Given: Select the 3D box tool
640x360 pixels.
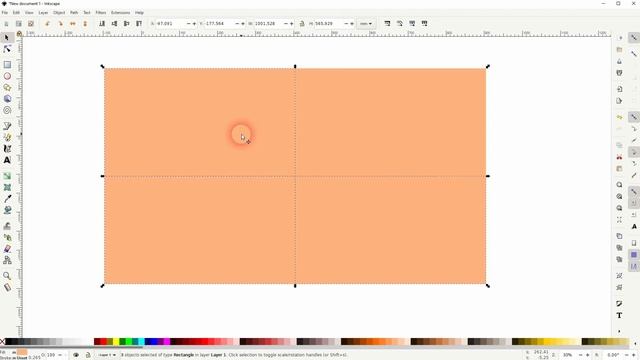Looking at the screenshot, I should 7,99.
